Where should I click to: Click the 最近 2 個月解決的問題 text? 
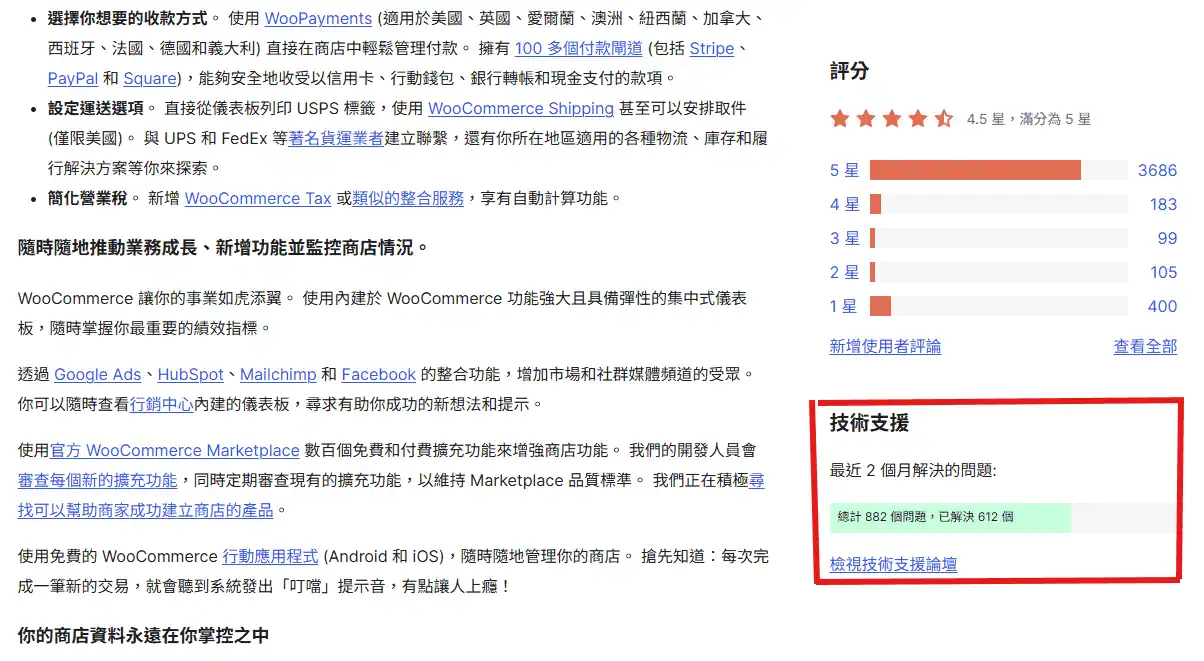coord(913,470)
